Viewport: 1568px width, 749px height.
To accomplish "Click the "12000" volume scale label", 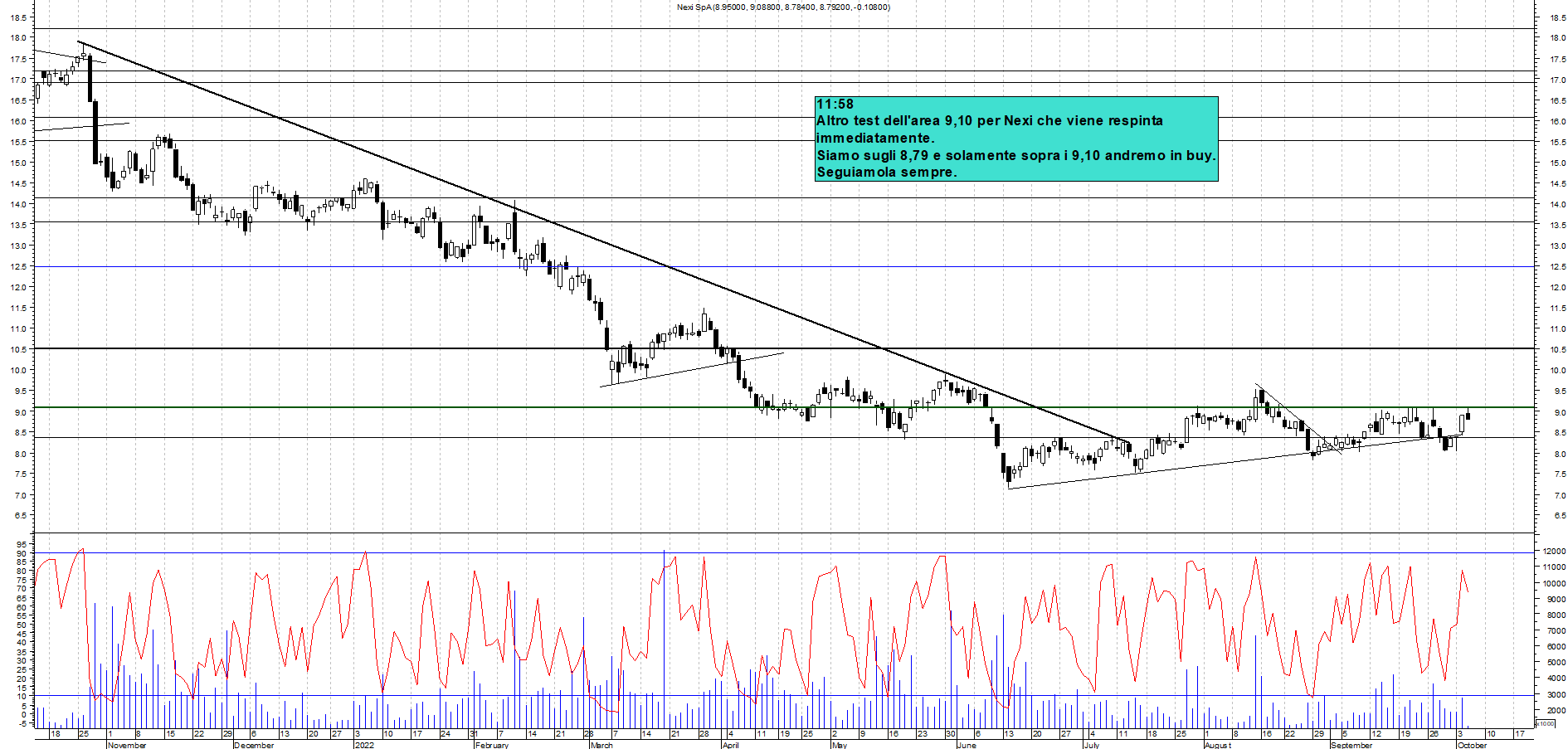I will point(1554,552).
